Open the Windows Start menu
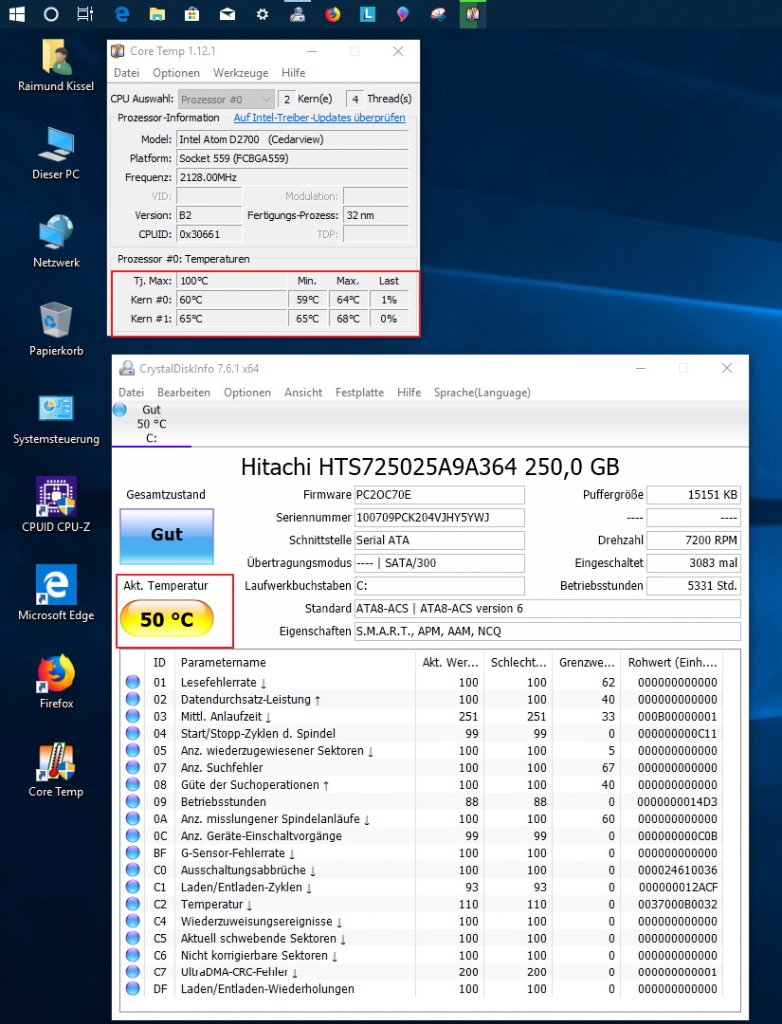This screenshot has width=782, height=1024. (16, 14)
